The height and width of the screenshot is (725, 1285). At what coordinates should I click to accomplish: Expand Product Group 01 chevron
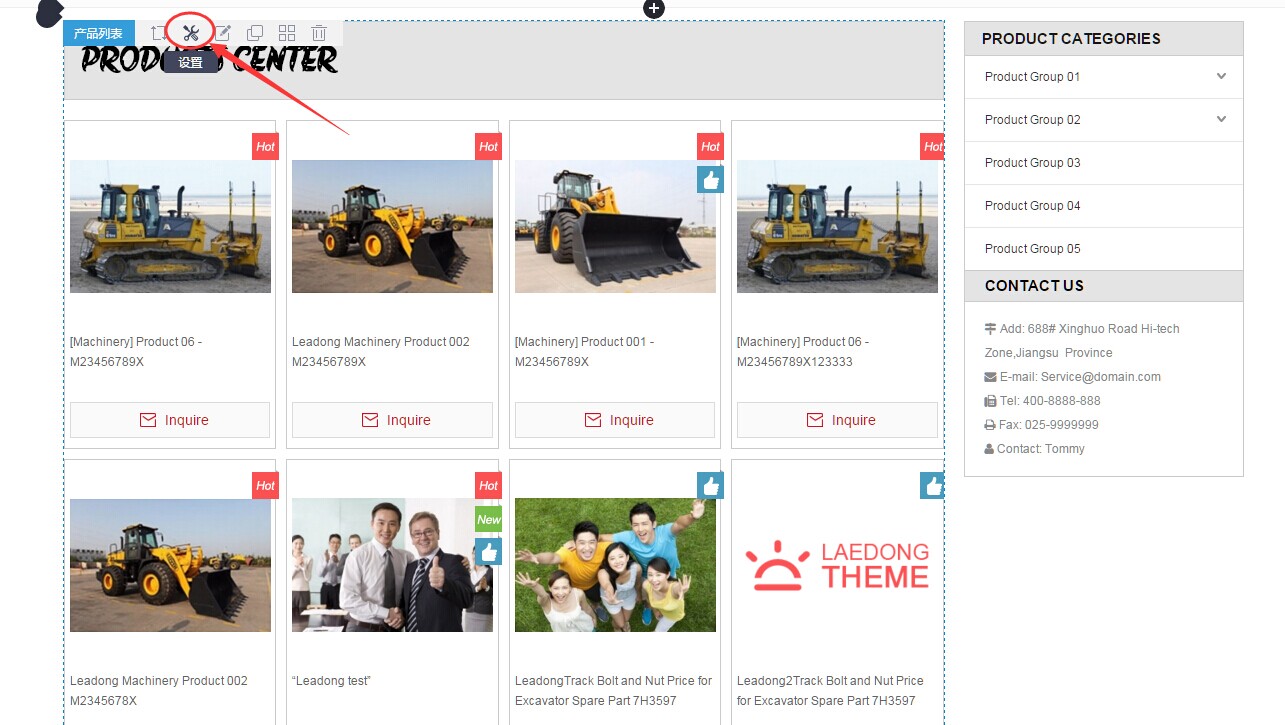tap(1221, 76)
